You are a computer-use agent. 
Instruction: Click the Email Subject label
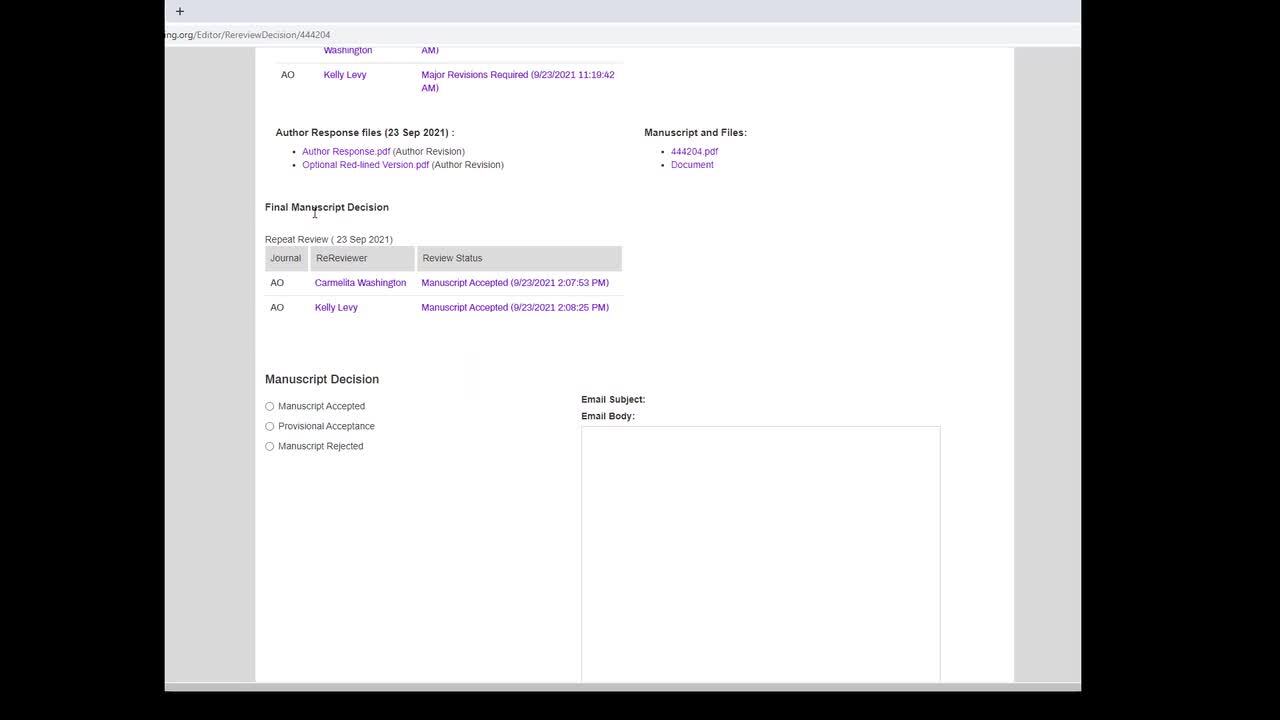[x=613, y=400]
